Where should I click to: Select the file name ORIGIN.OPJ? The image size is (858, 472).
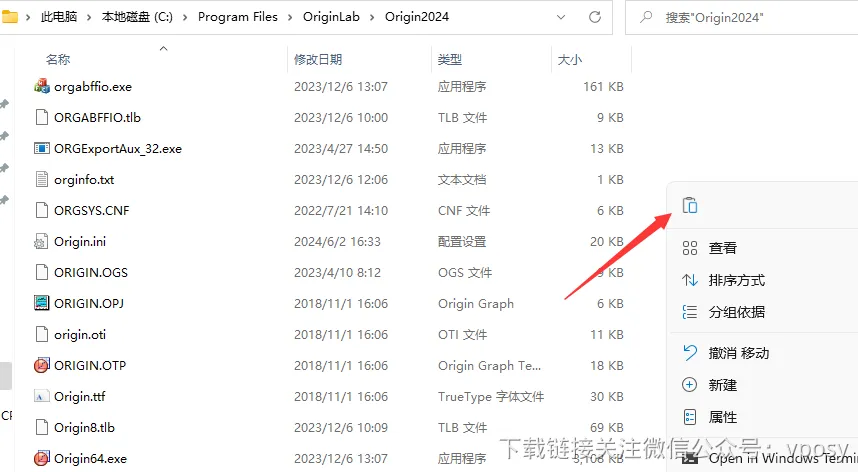89,303
